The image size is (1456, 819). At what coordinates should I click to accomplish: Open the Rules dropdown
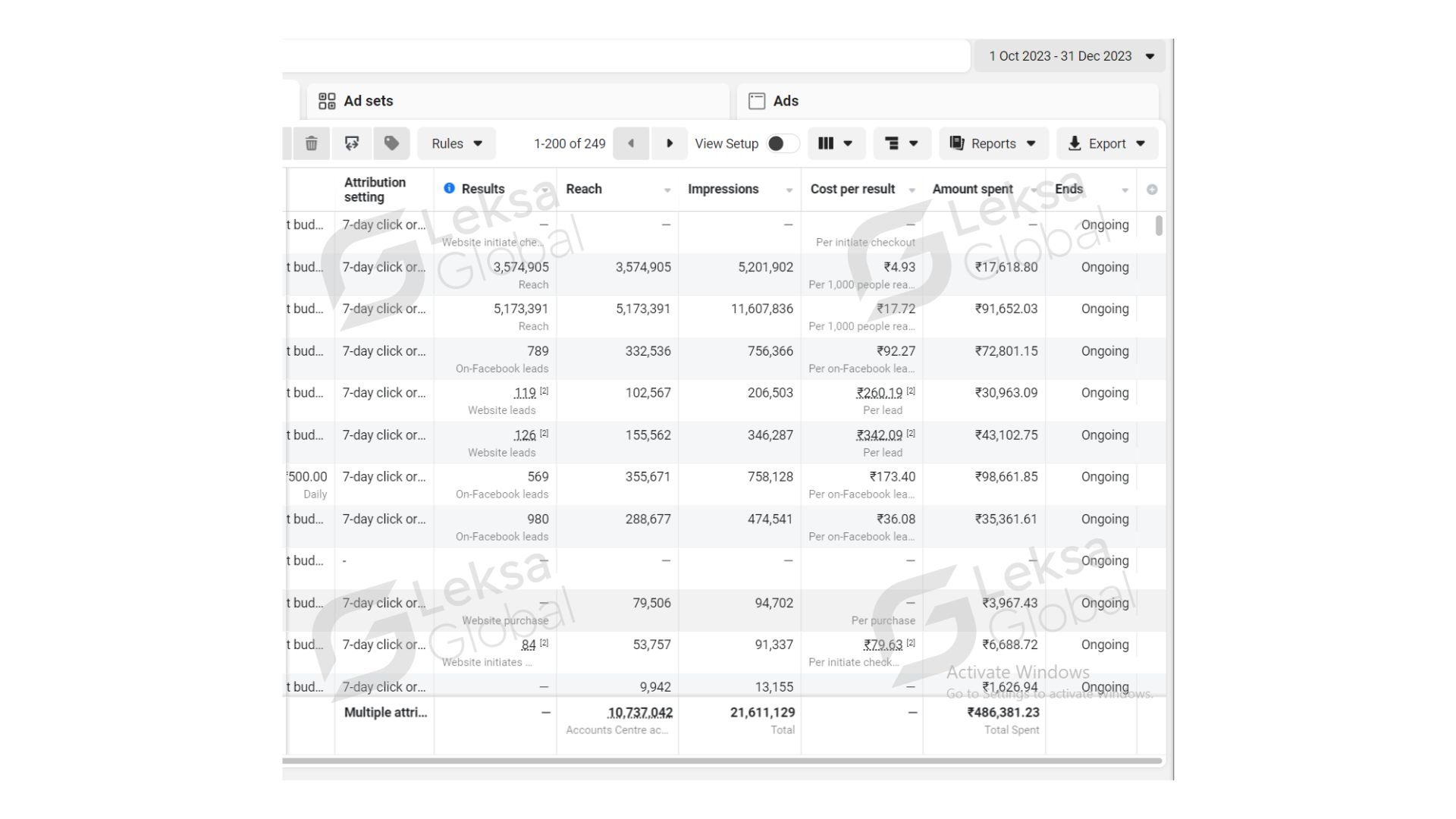coord(456,143)
